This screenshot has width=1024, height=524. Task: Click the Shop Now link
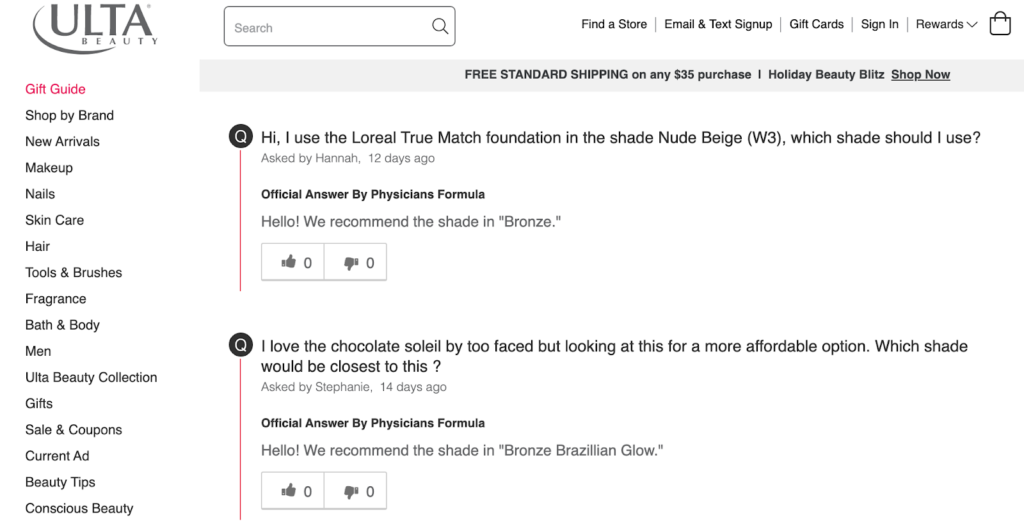pos(920,74)
